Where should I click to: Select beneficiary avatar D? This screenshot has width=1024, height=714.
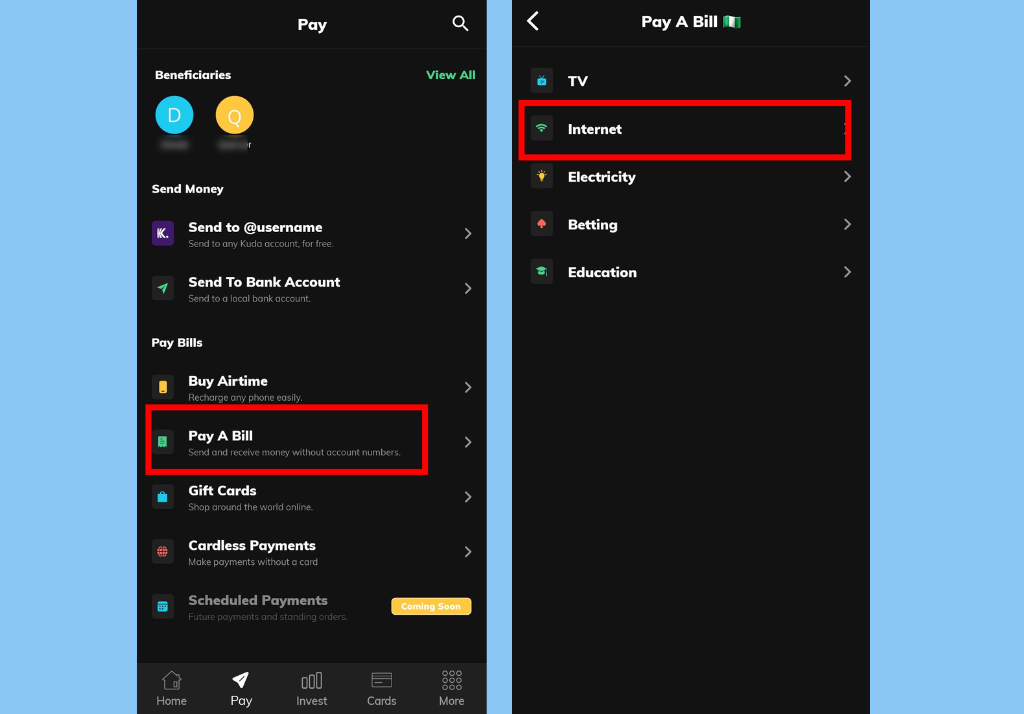point(174,115)
